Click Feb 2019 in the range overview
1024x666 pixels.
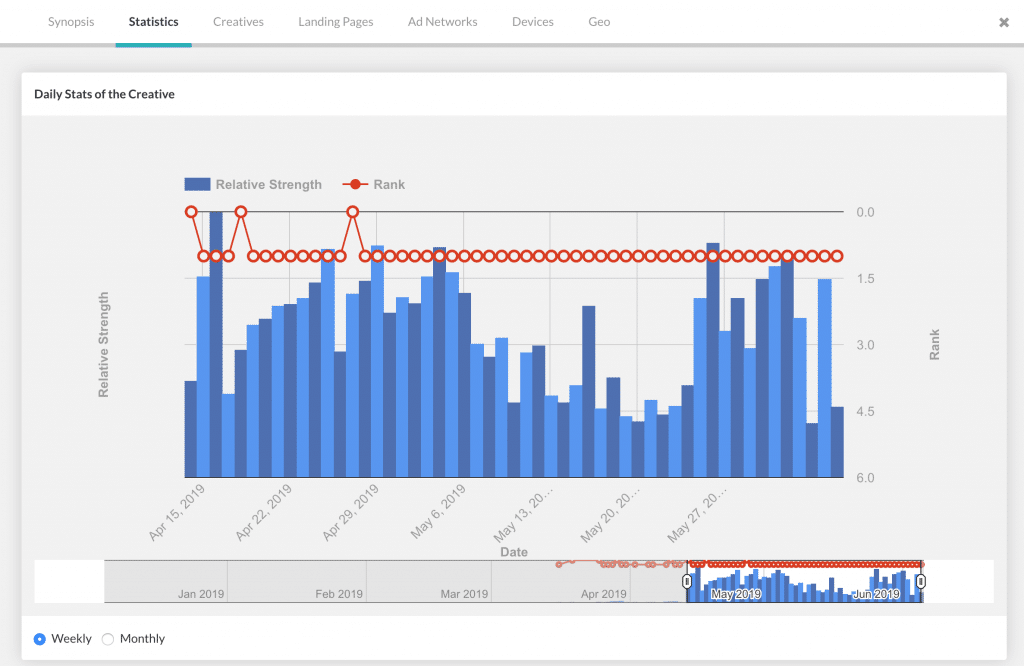click(339, 594)
